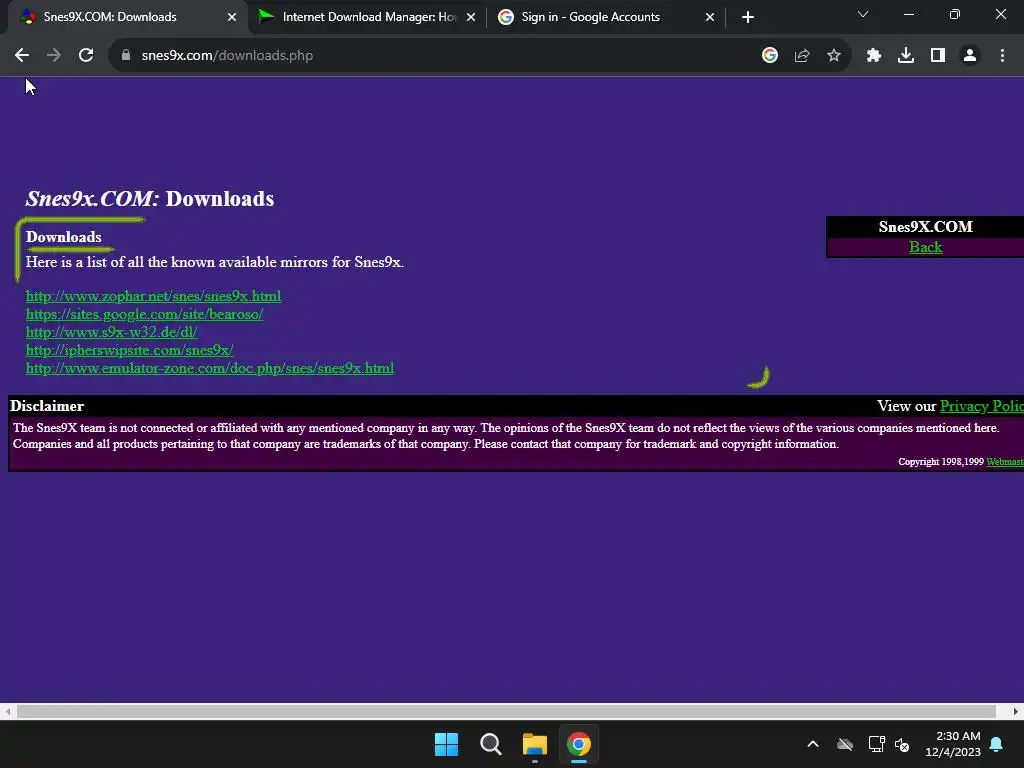Open the Privacy Policy link
1024x768 pixels.
point(982,406)
